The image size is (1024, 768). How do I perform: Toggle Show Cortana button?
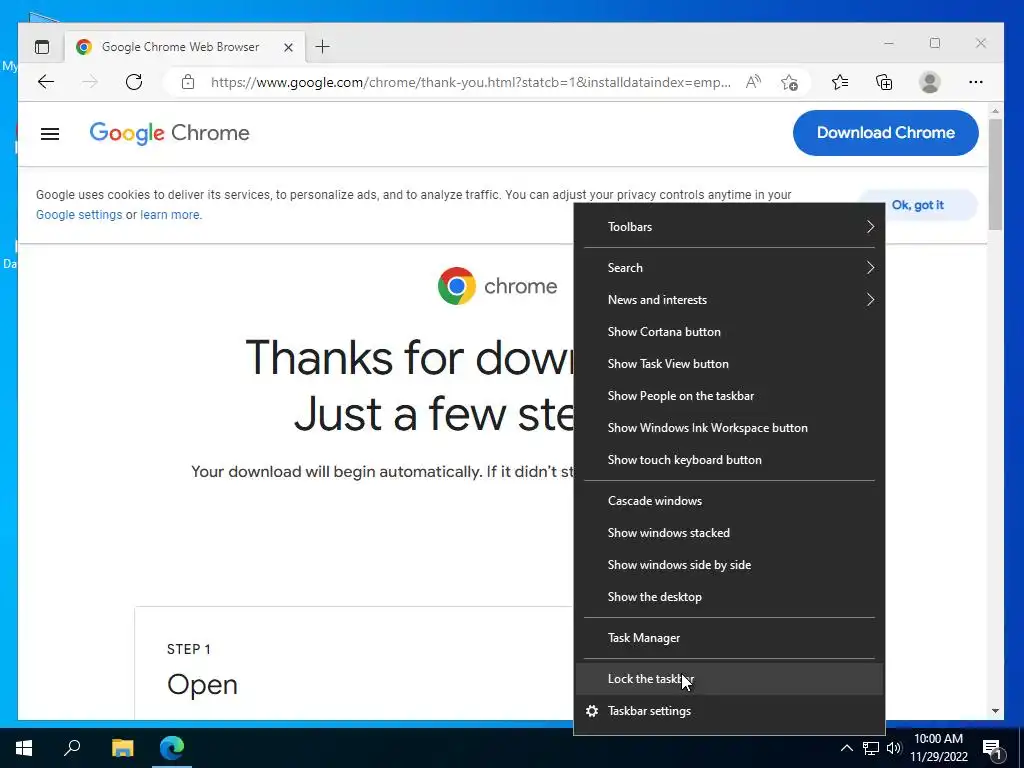pos(729,332)
